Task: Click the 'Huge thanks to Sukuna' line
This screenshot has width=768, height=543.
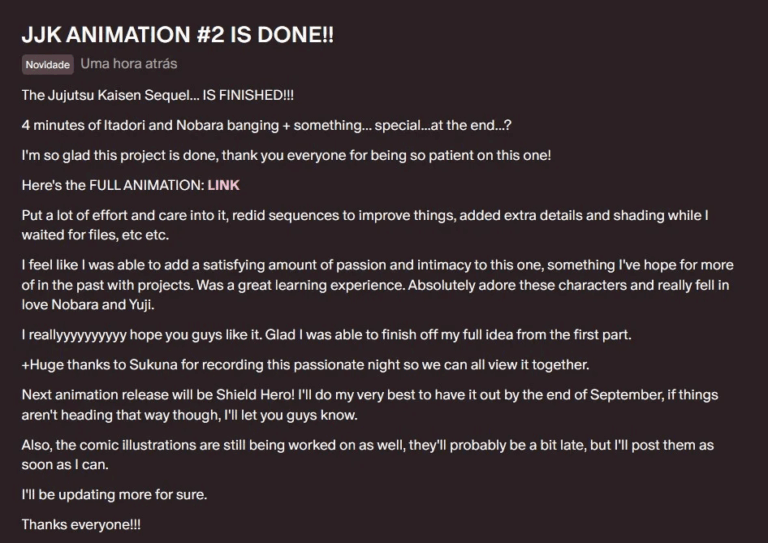Action: 305,365
